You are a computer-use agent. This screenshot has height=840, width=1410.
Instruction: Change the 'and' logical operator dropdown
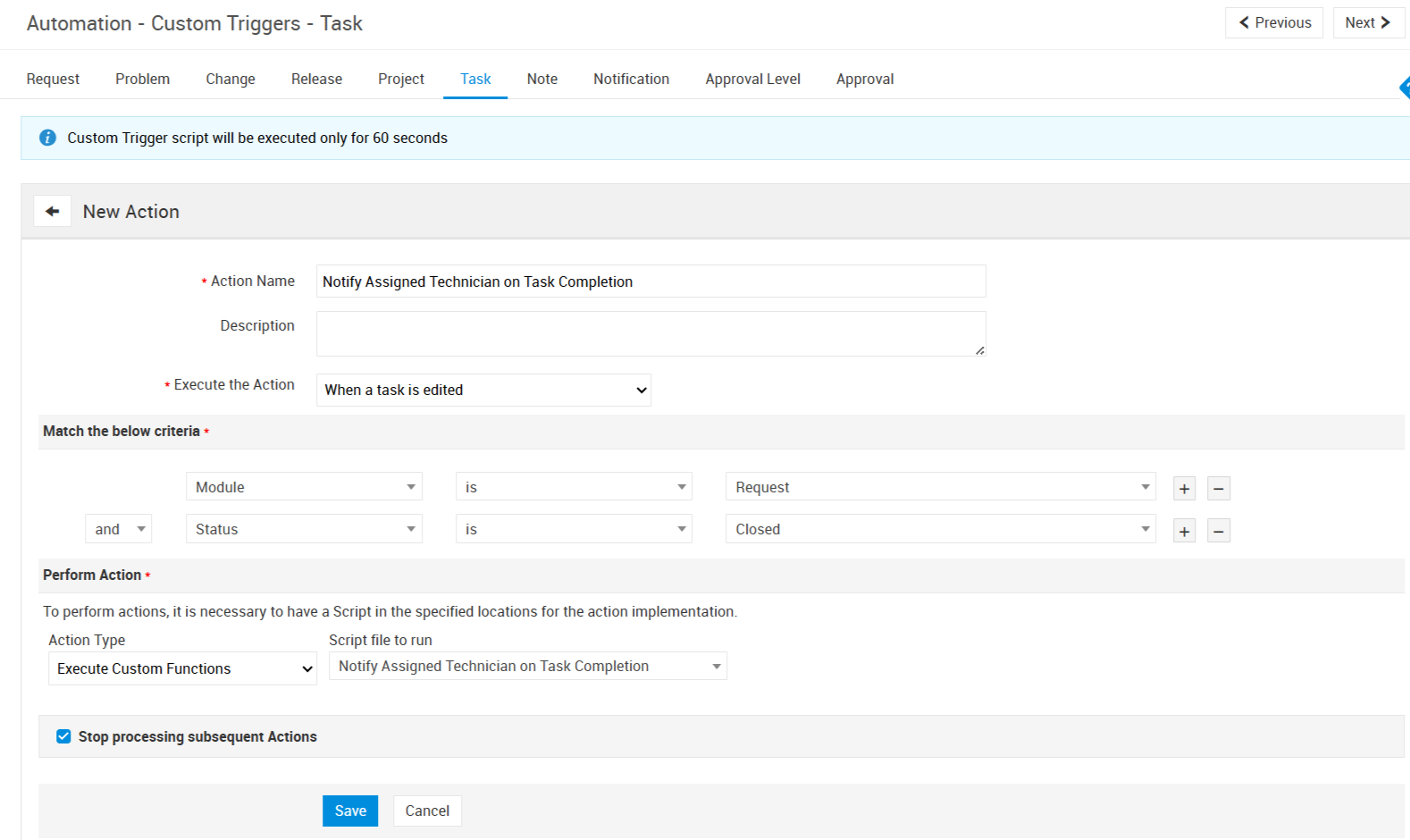click(x=118, y=529)
